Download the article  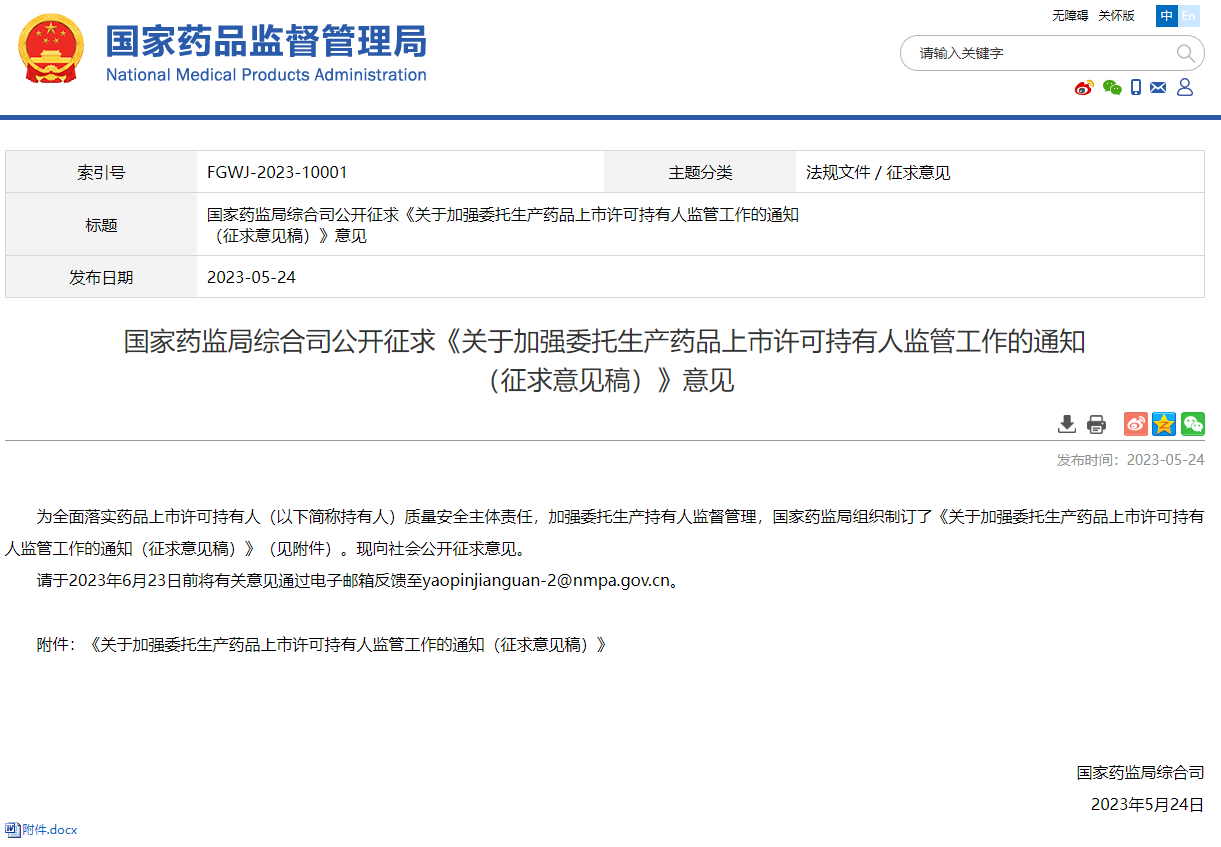pyautogui.click(x=1067, y=424)
